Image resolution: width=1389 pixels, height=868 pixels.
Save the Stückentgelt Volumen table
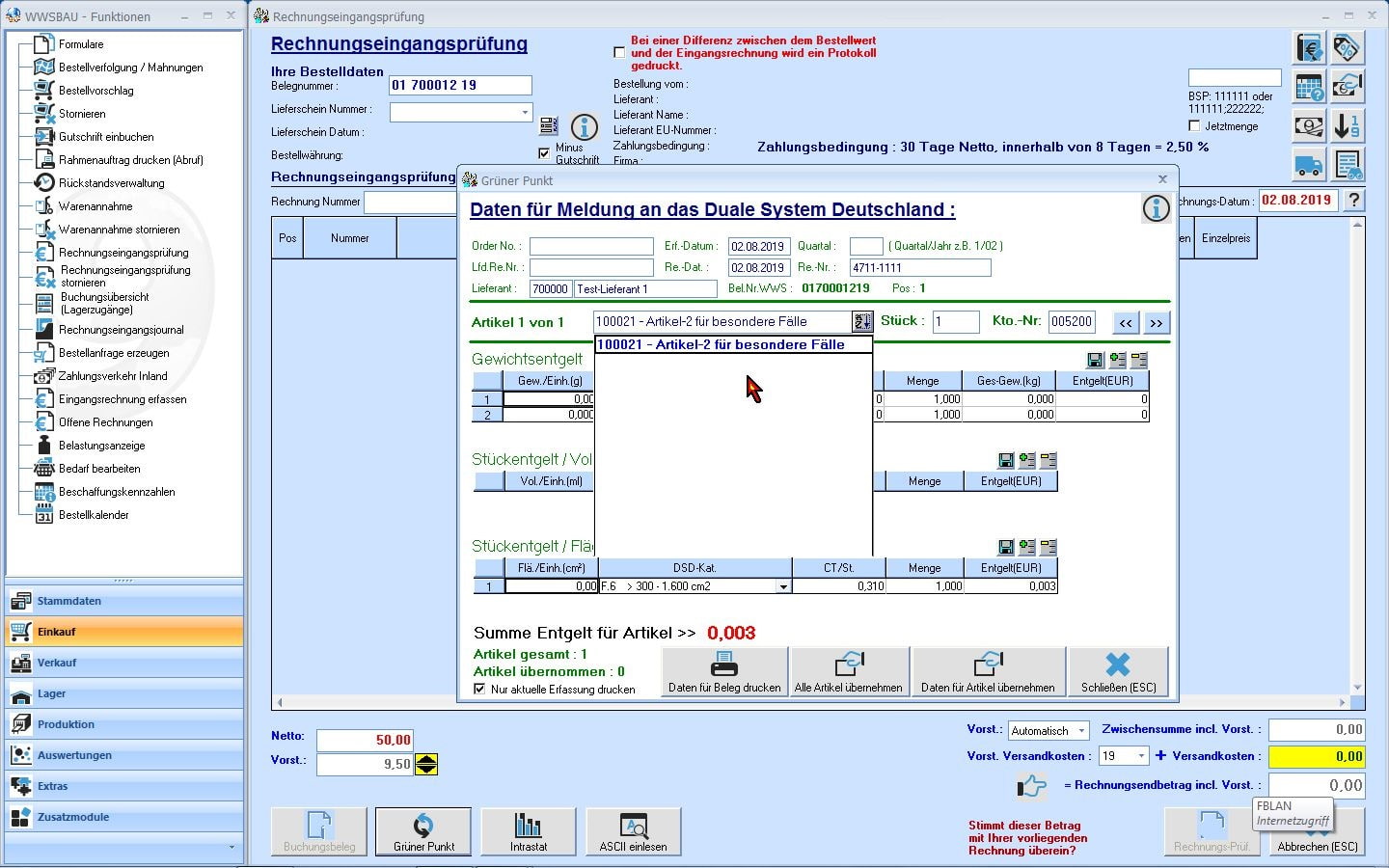tap(1006, 460)
